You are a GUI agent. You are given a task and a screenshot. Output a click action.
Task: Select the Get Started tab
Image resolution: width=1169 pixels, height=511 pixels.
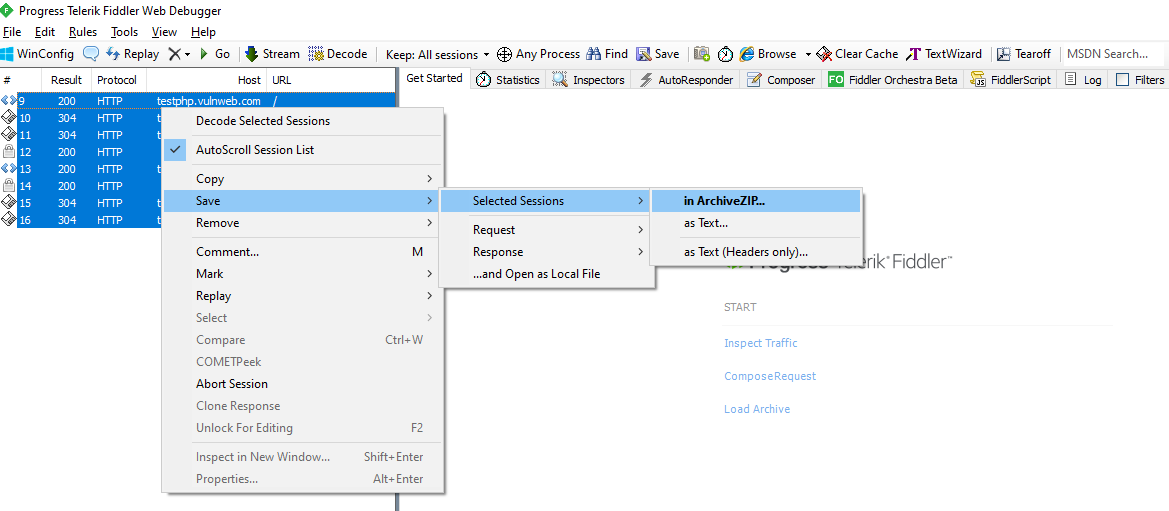pyautogui.click(x=434, y=78)
